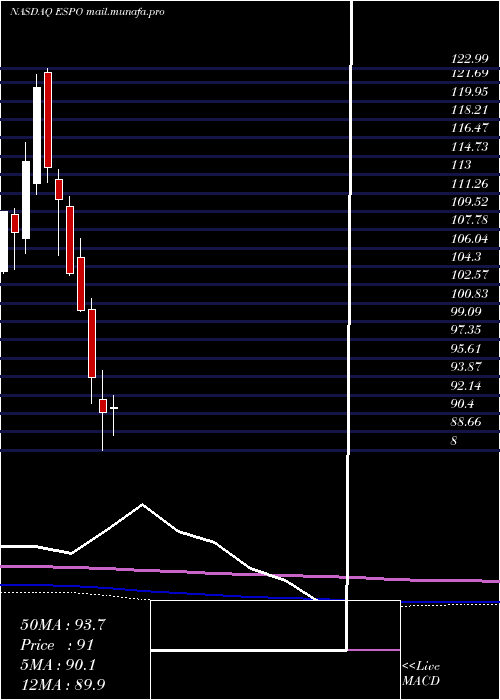The width and height of the screenshot is (500, 700).
Task: Click the 102.57 price axis label
Action: [469, 275]
